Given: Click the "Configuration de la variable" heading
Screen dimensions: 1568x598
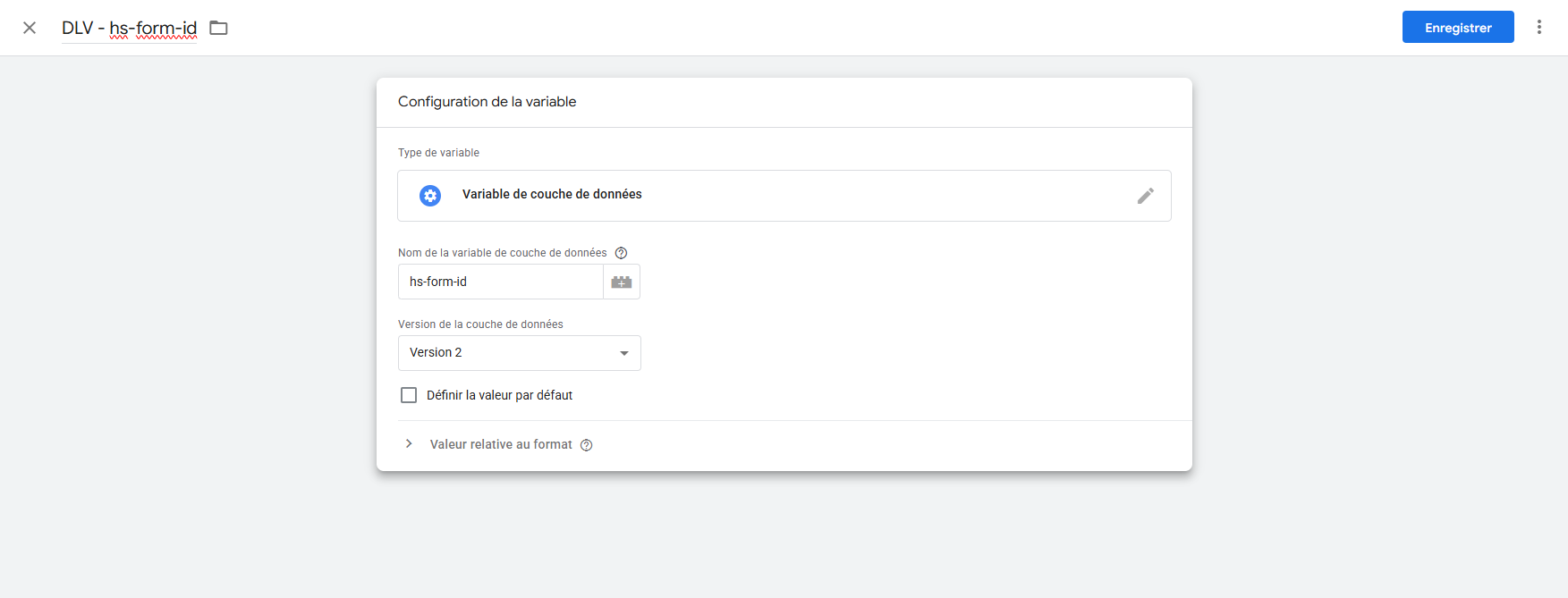Looking at the screenshot, I should [487, 102].
